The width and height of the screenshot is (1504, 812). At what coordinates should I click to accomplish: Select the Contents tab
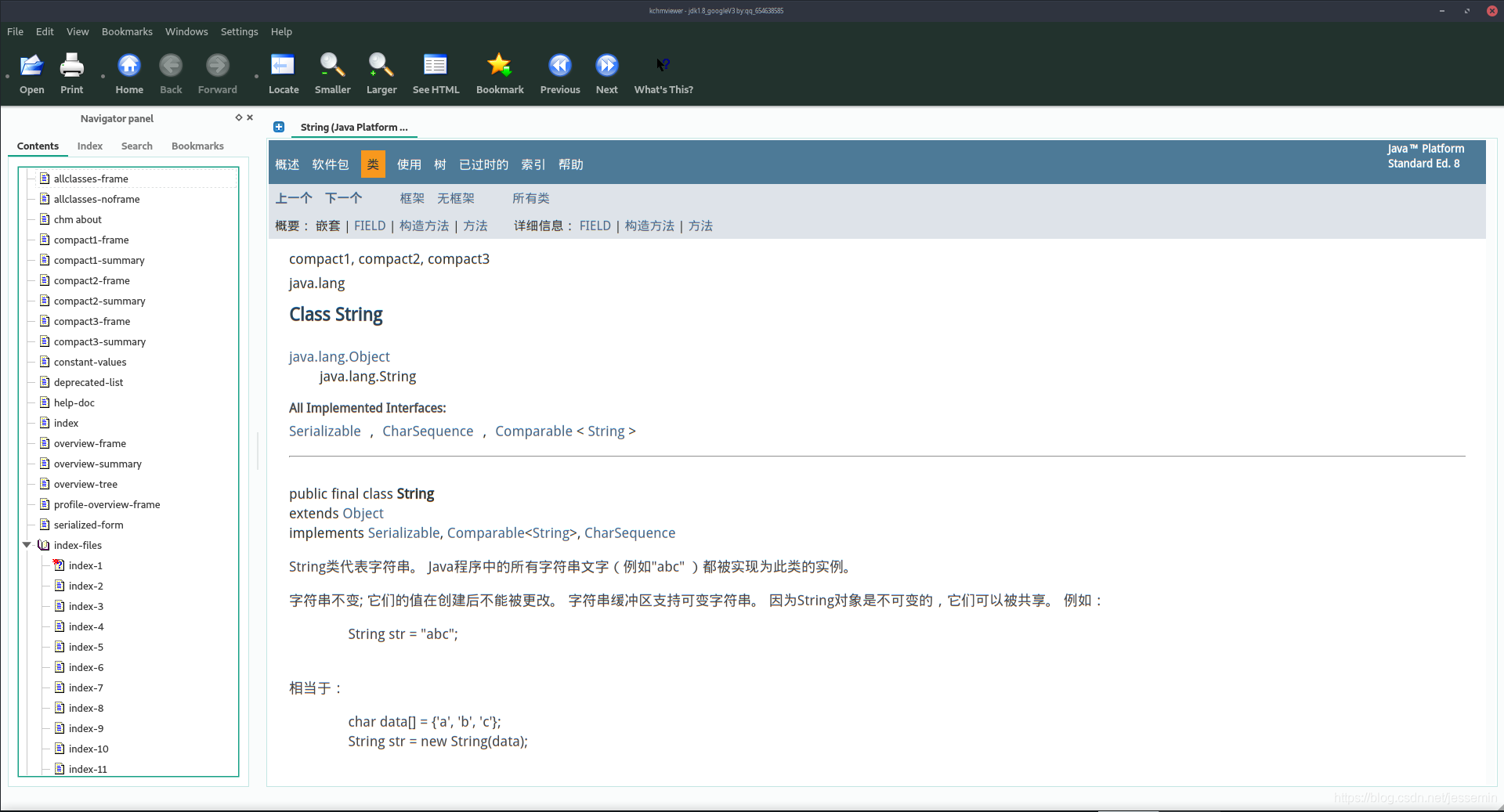(x=38, y=146)
